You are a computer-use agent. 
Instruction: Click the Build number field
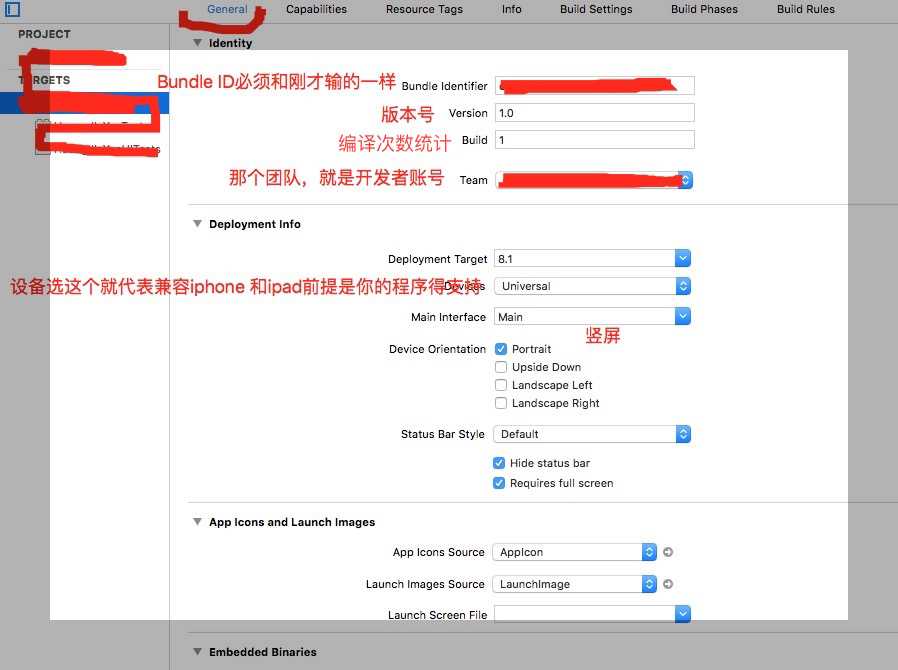click(x=594, y=140)
